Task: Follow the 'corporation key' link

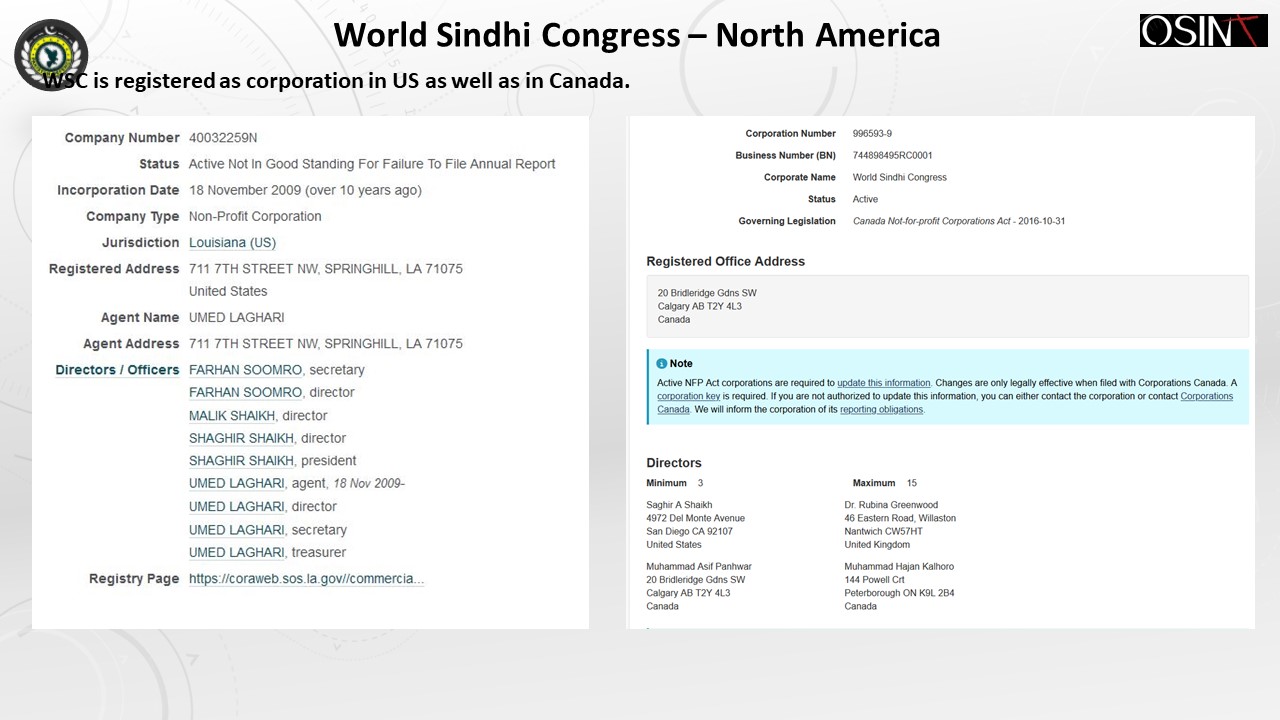Action: point(688,396)
